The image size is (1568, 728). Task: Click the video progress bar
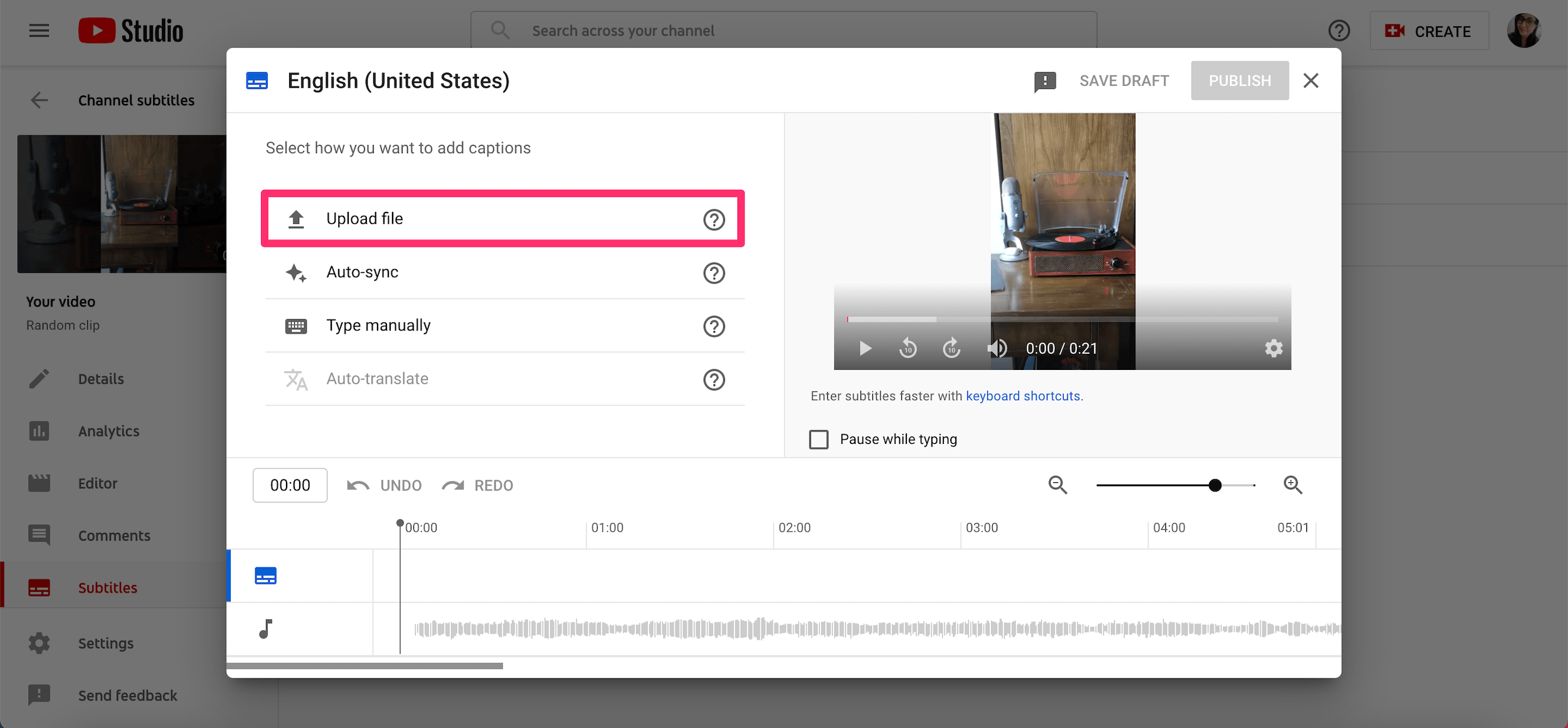(1062, 319)
